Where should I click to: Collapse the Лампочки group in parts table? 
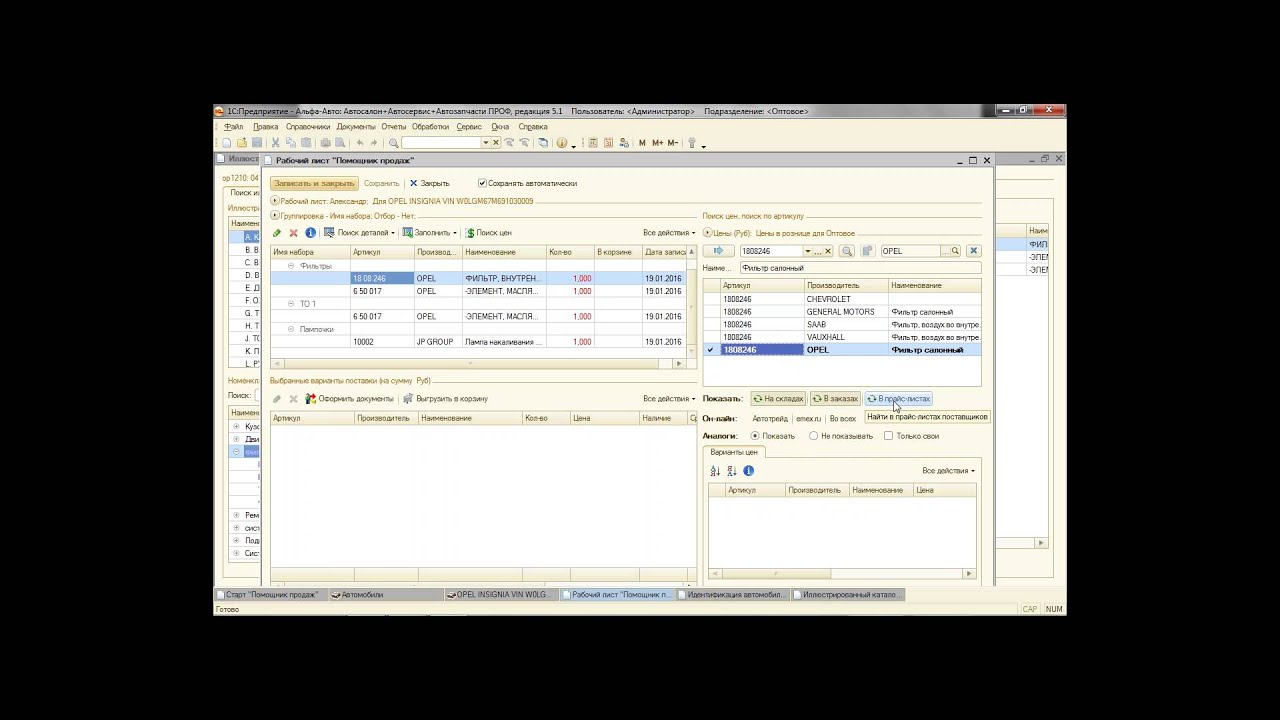click(291, 329)
